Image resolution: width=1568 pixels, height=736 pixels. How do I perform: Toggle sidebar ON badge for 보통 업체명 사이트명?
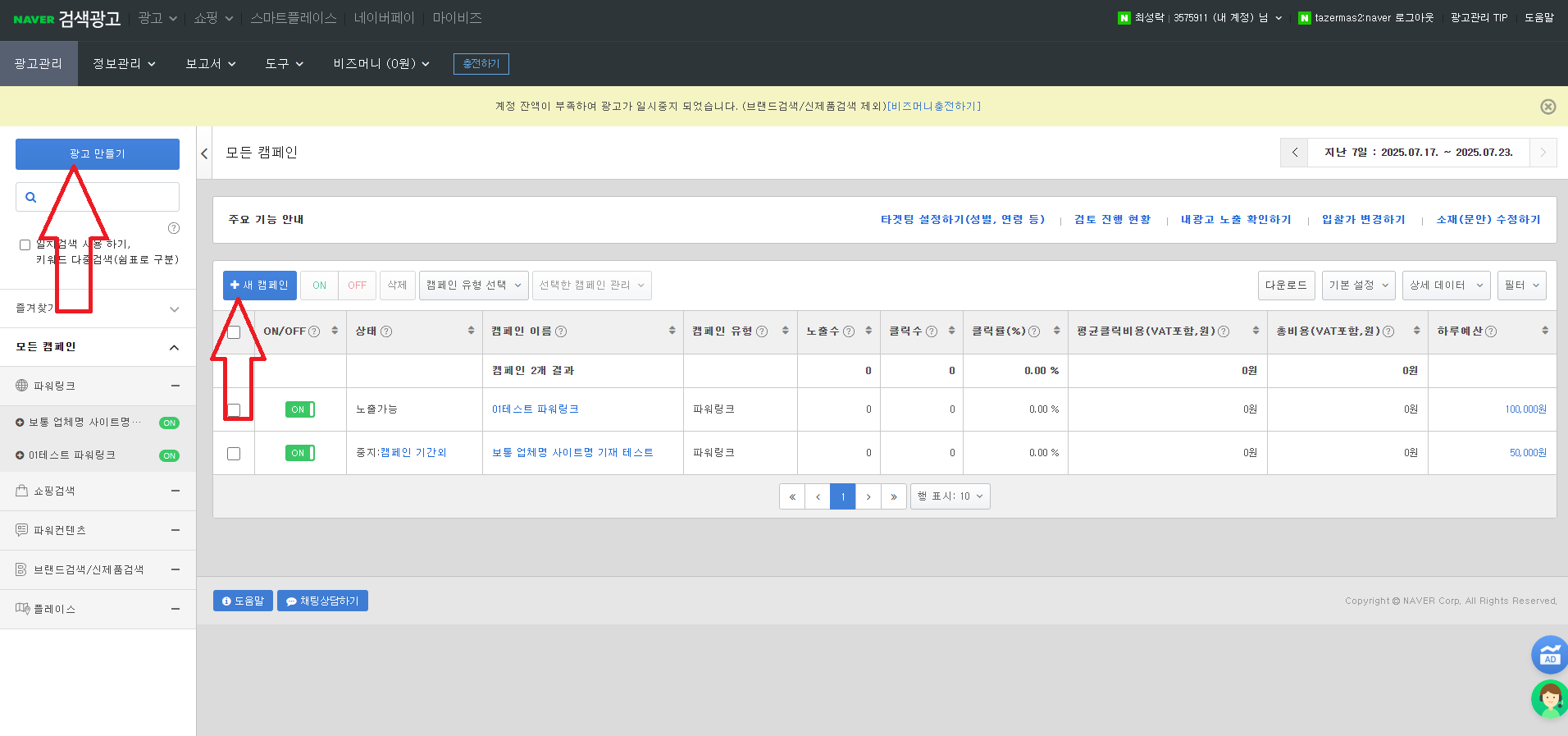[169, 423]
